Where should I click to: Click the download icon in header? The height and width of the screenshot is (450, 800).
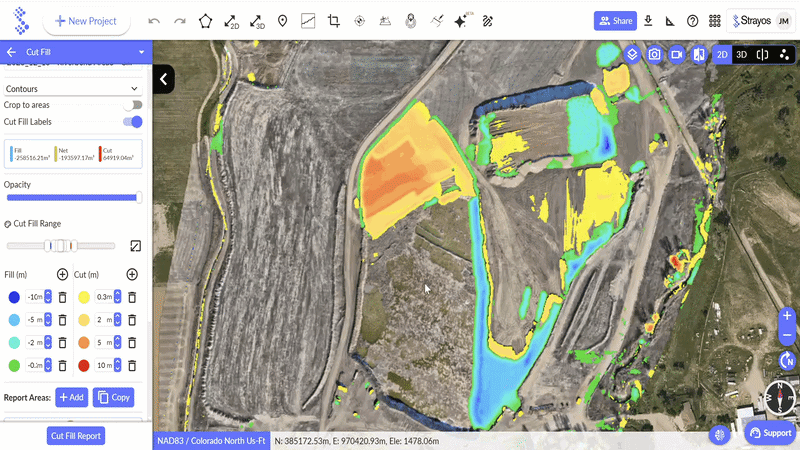[648, 20]
